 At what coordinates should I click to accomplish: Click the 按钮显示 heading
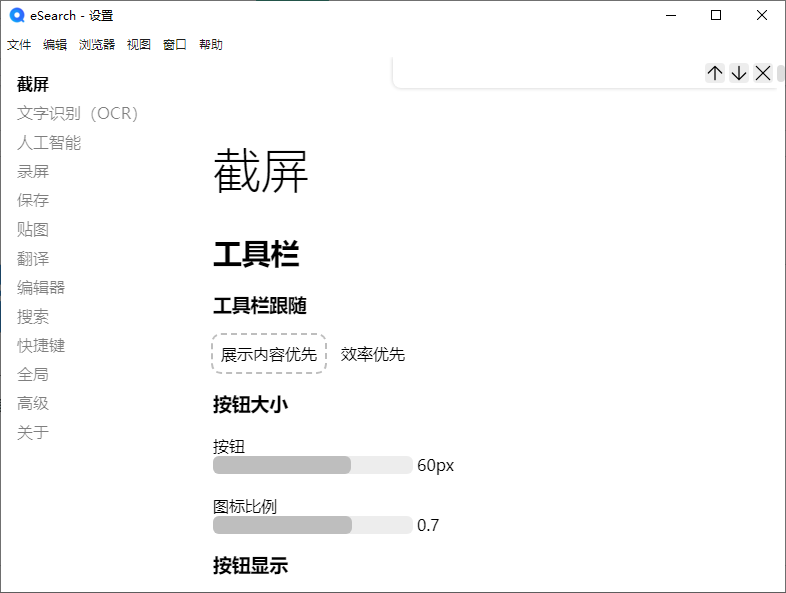[x=251, y=565]
